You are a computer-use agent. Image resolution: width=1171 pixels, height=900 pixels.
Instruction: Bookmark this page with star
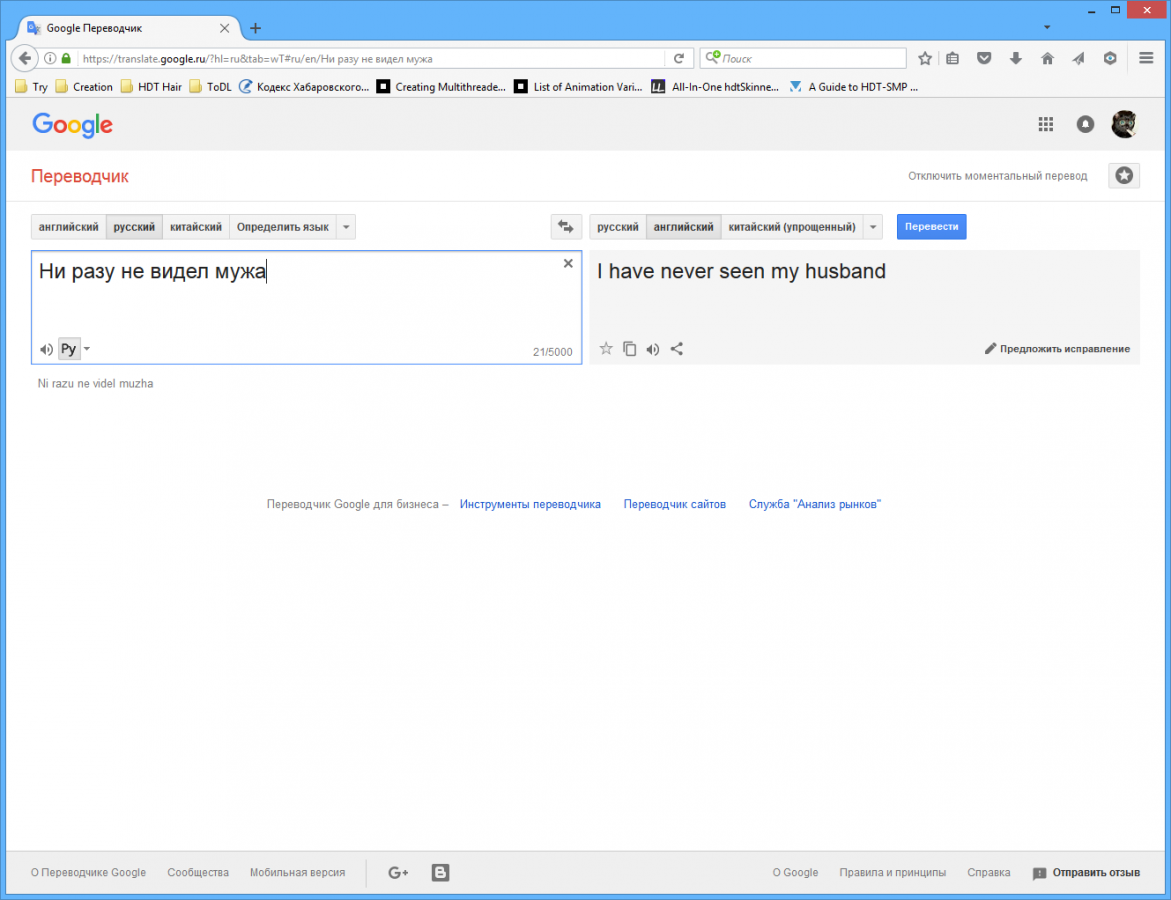pyautogui.click(x=925, y=58)
